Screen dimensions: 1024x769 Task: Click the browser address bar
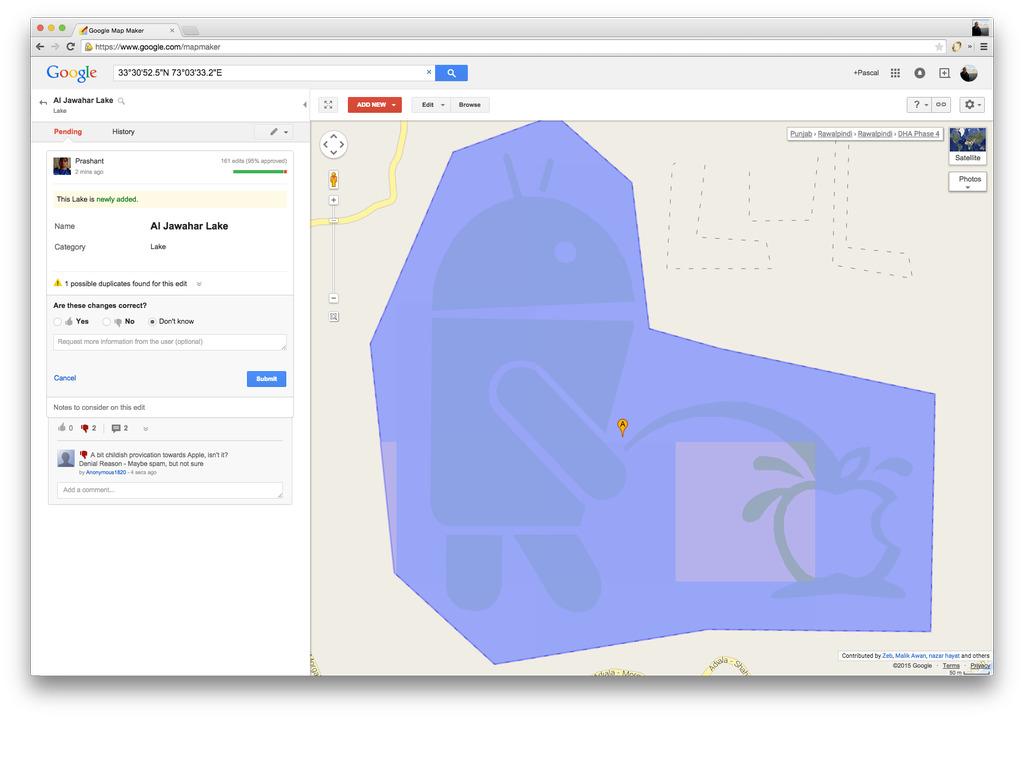(514, 47)
